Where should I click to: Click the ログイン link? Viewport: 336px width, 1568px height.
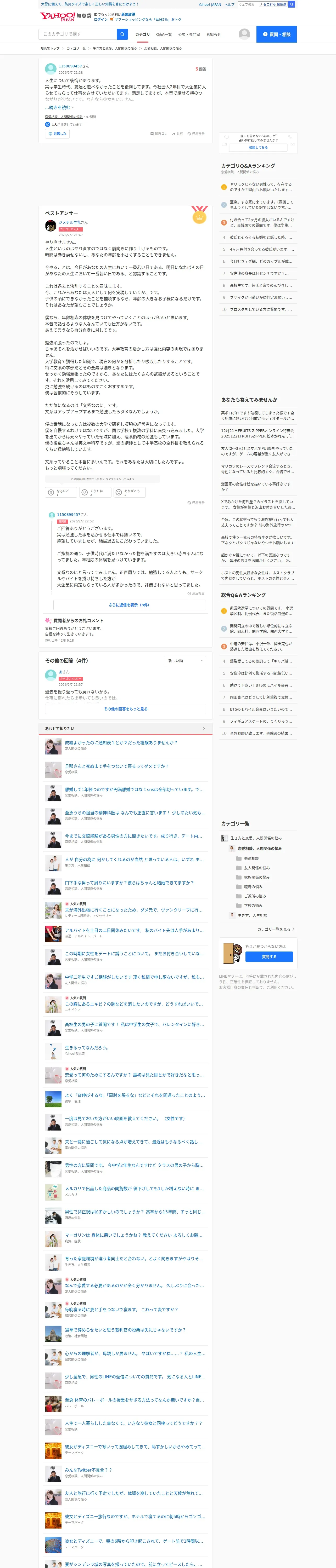pyautogui.click(x=101, y=20)
